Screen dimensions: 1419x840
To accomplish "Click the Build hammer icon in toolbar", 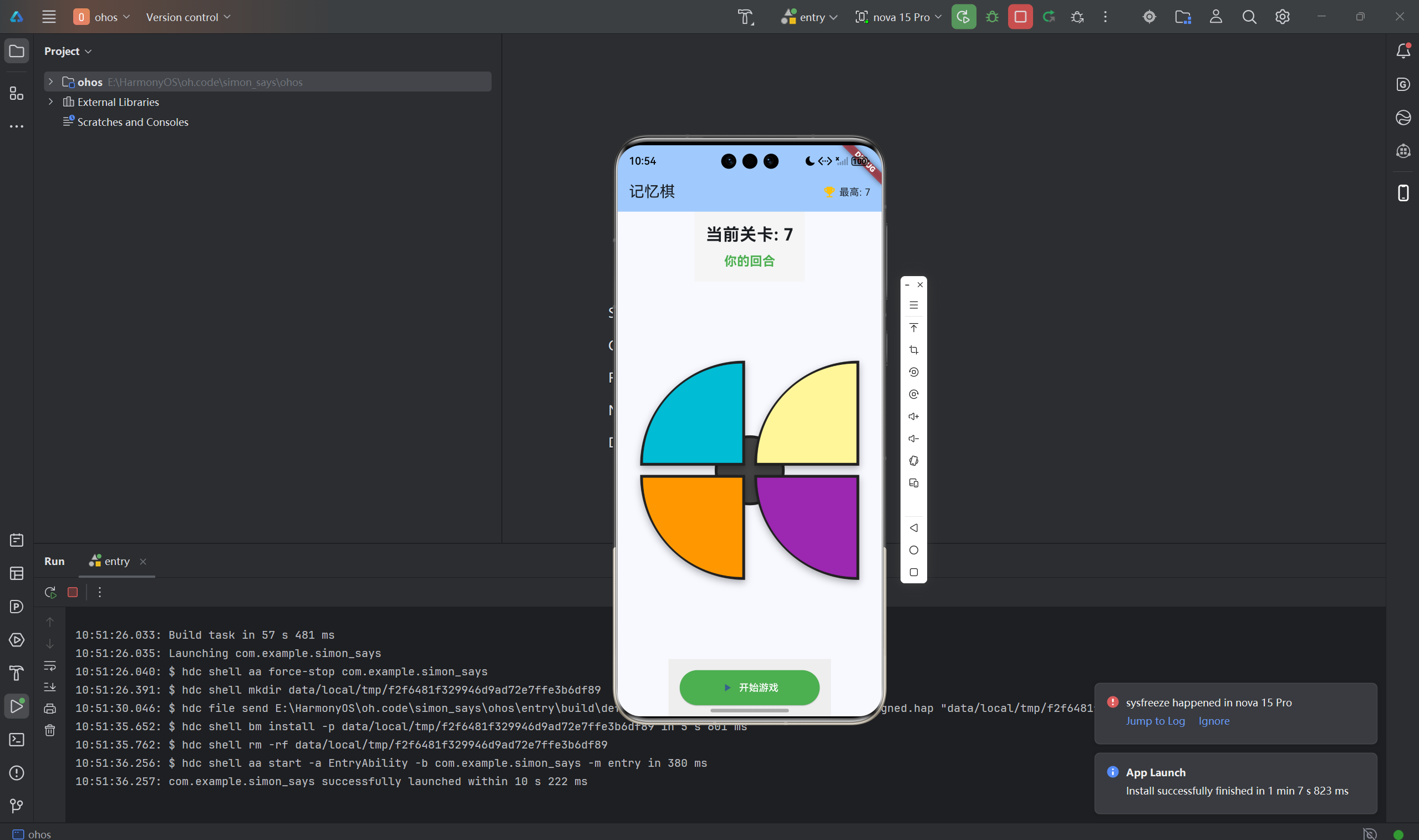I will pos(745,17).
